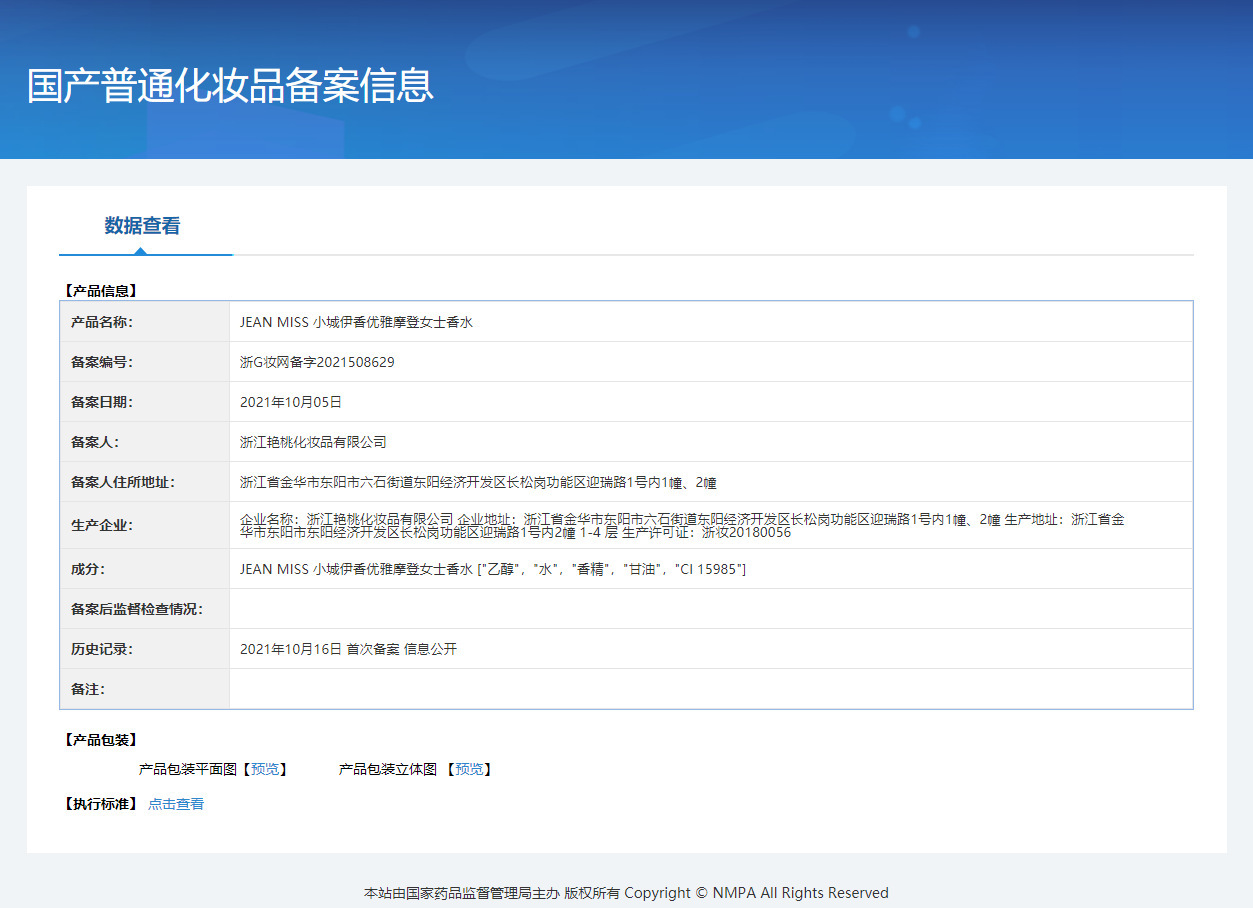This screenshot has width=1253, height=908.
Task: Click the 生产企业 details text
Action: [x=680, y=525]
